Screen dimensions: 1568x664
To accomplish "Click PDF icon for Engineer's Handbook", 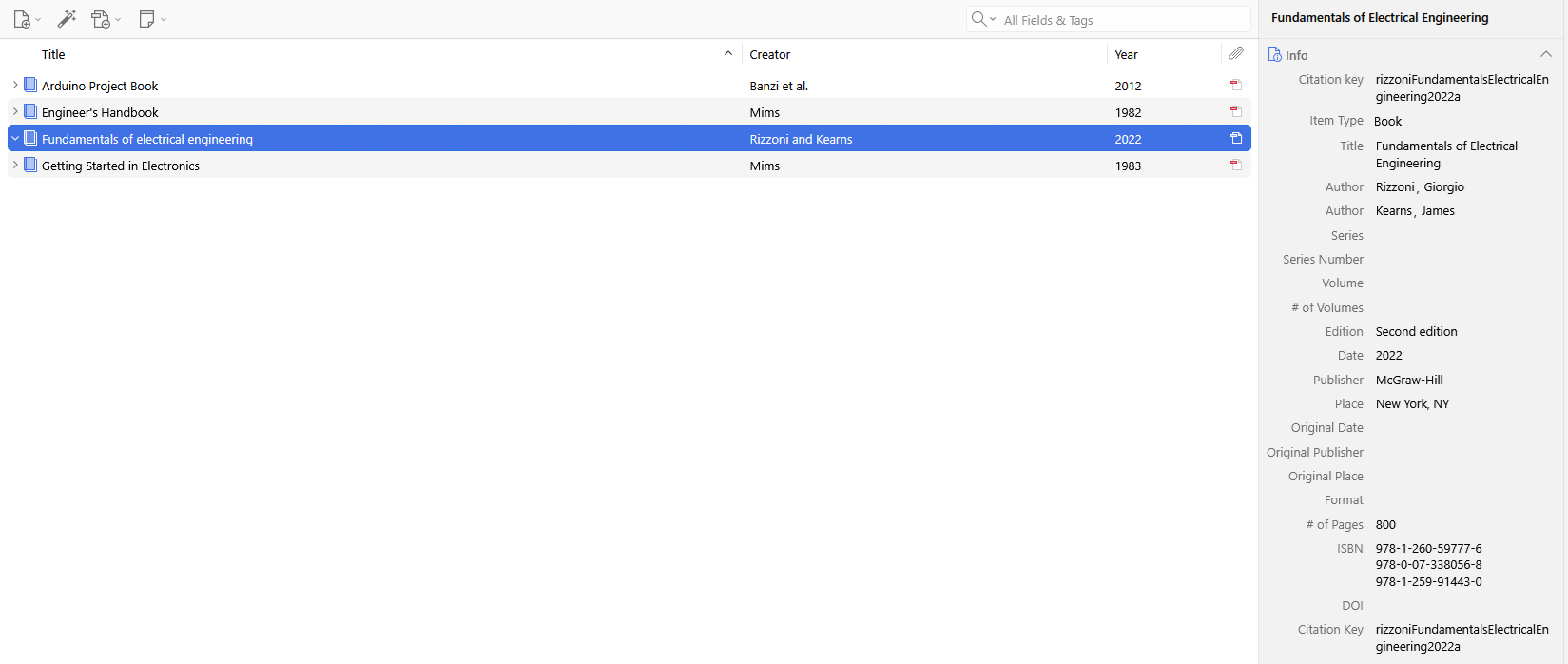I will (1236, 112).
